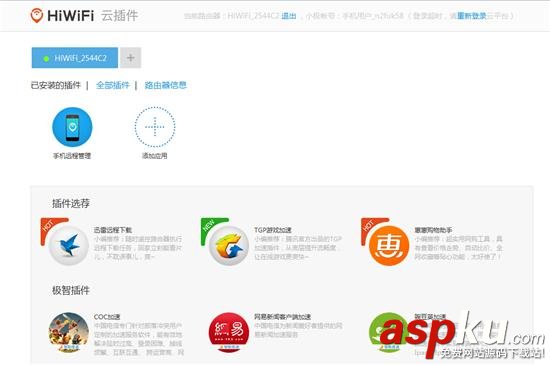Click the COC acceleration description text
The width and height of the screenshot is (550, 365).
138,339
